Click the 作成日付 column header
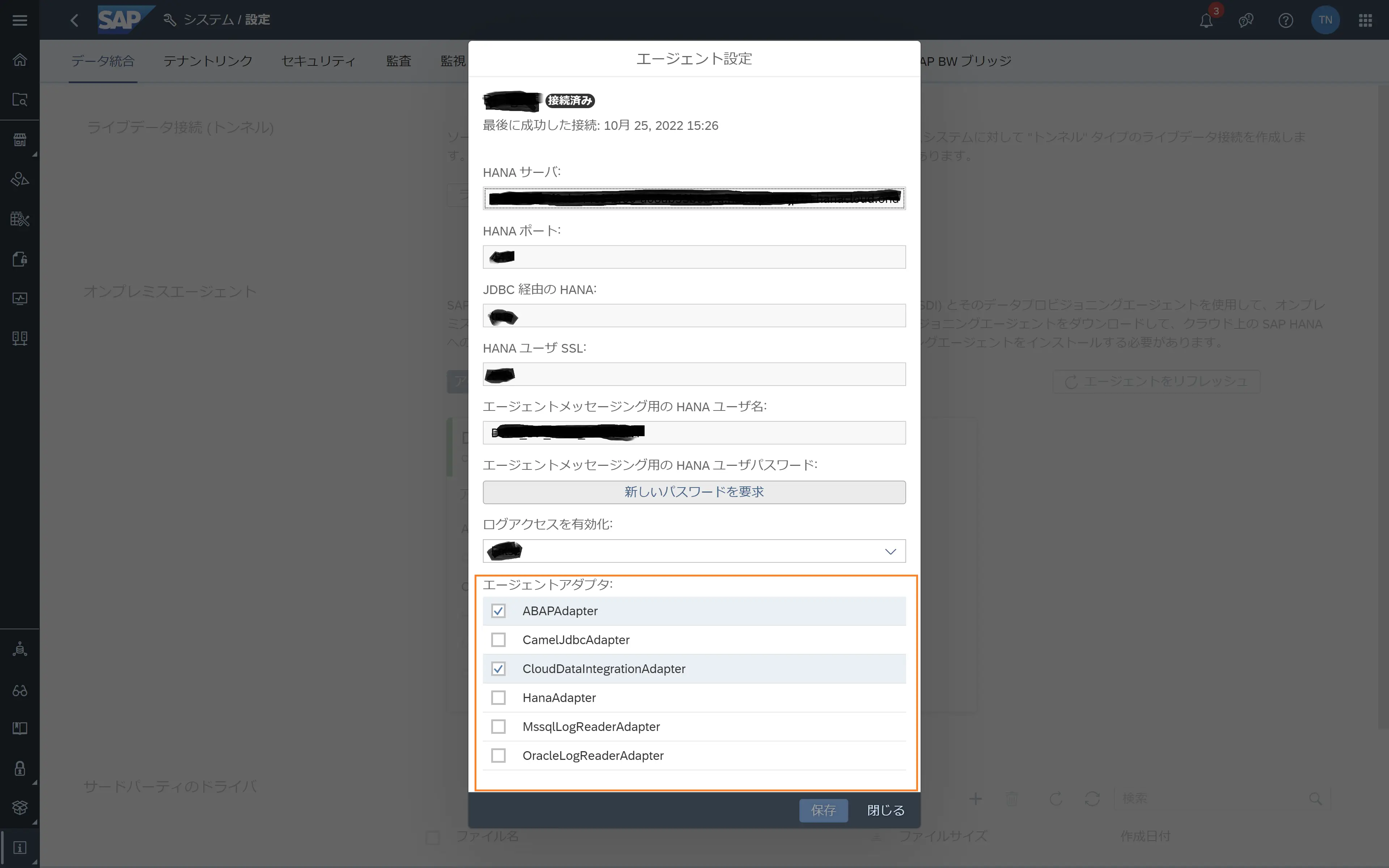Image resolution: width=1389 pixels, height=868 pixels. (1146, 837)
